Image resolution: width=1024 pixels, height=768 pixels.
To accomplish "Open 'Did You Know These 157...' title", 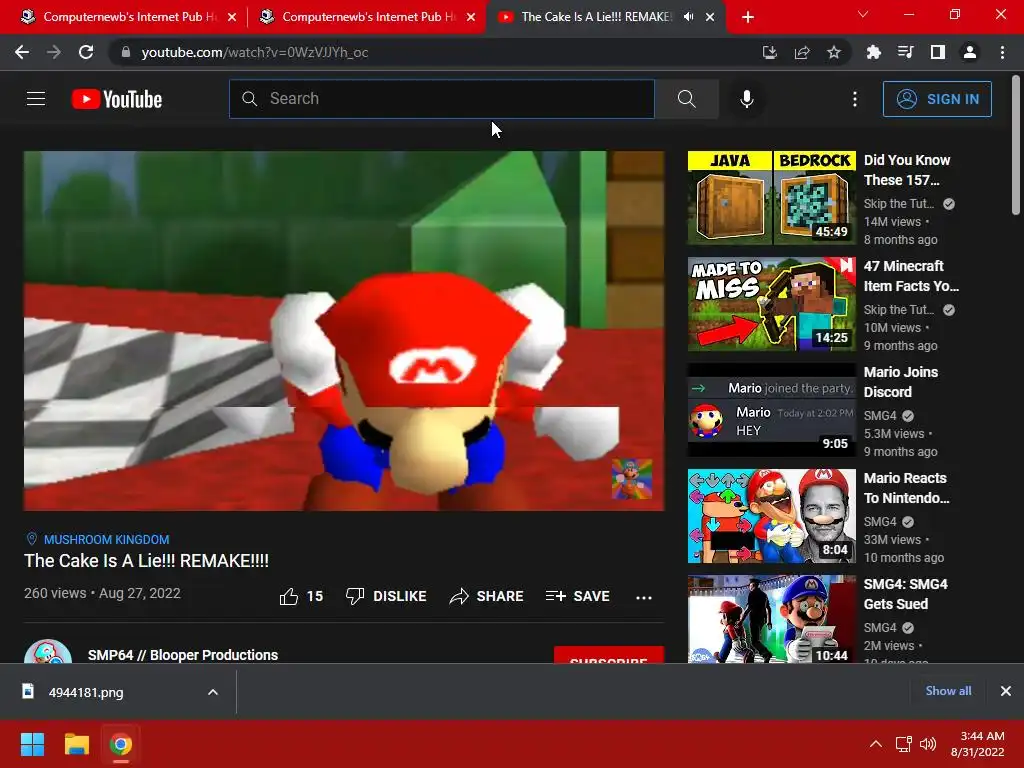I will pos(907,170).
